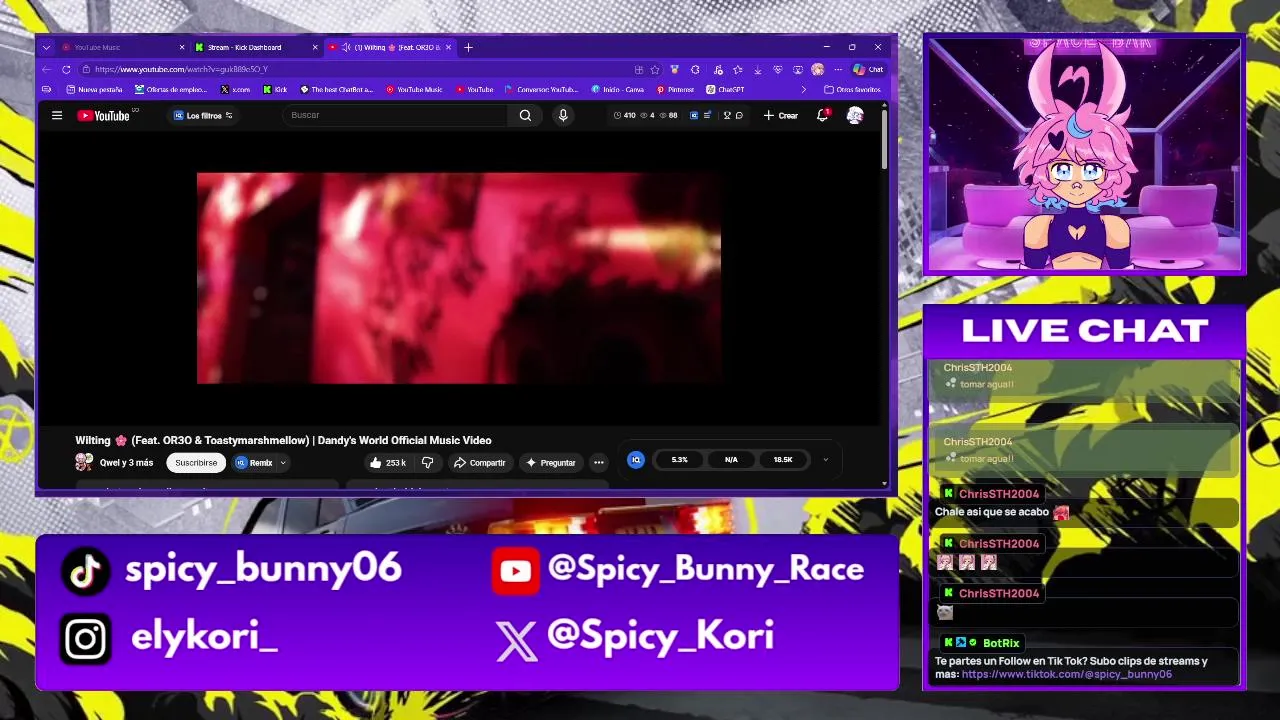Open the browser profile avatar
The height and width of the screenshot is (720, 1280).
click(817, 70)
